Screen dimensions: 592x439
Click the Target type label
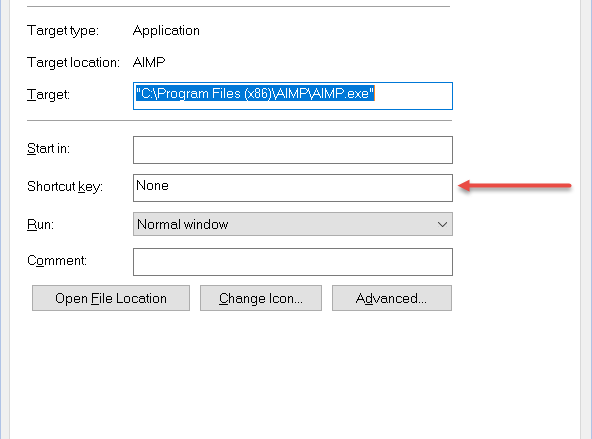[x=63, y=31]
